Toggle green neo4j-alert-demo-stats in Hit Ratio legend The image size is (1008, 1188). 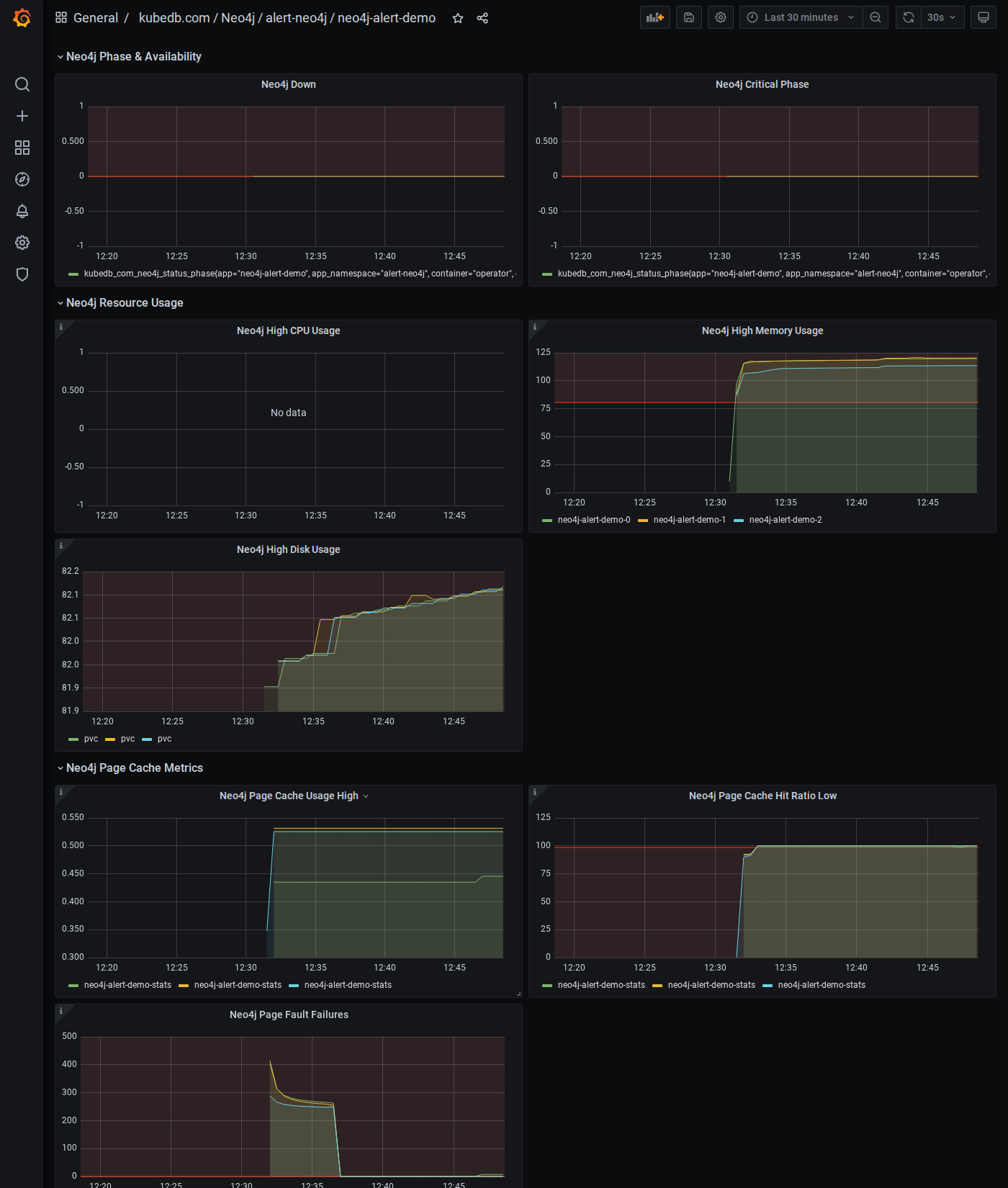point(601,985)
